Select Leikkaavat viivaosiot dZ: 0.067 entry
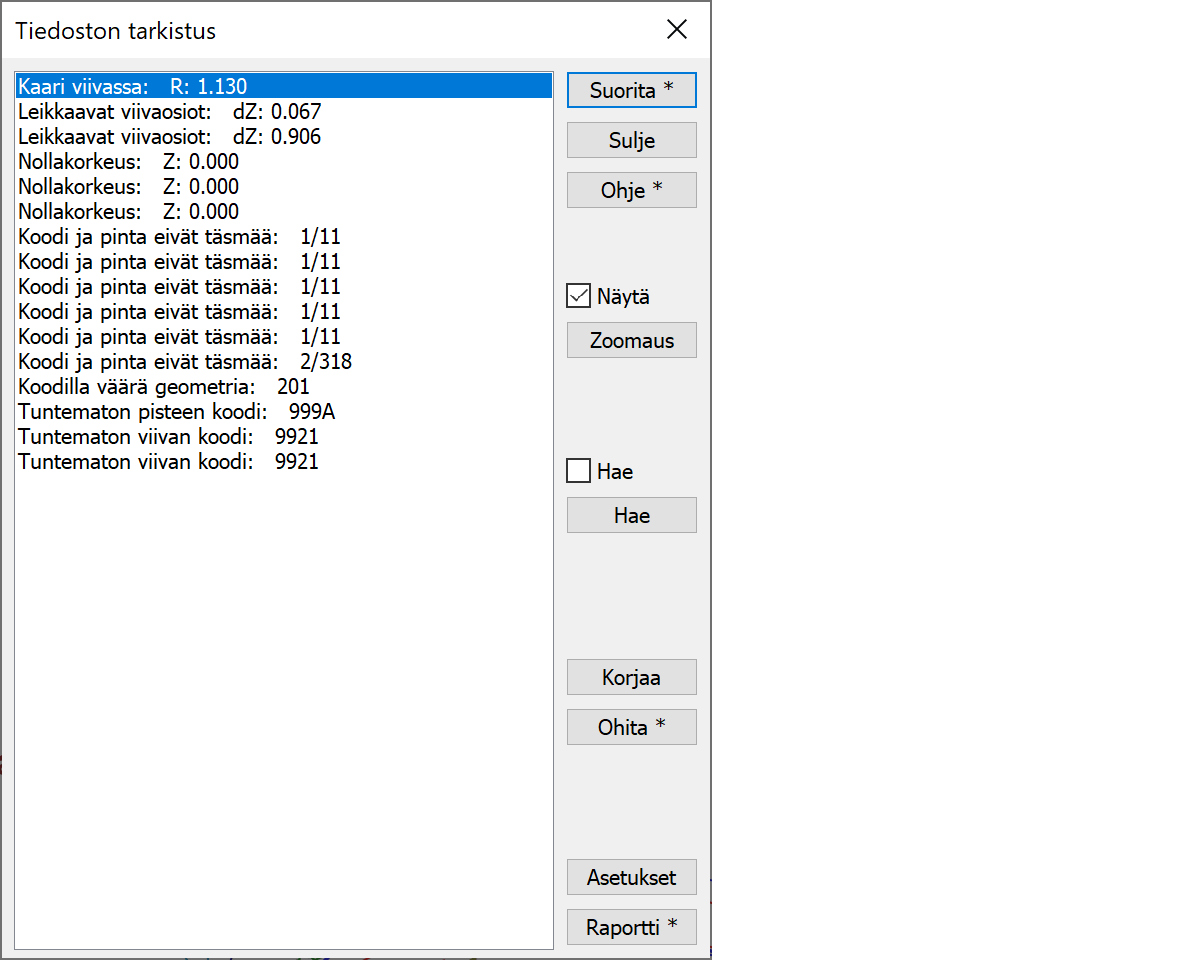The width and height of the screenshot is (1200, 960). (170, 112)
